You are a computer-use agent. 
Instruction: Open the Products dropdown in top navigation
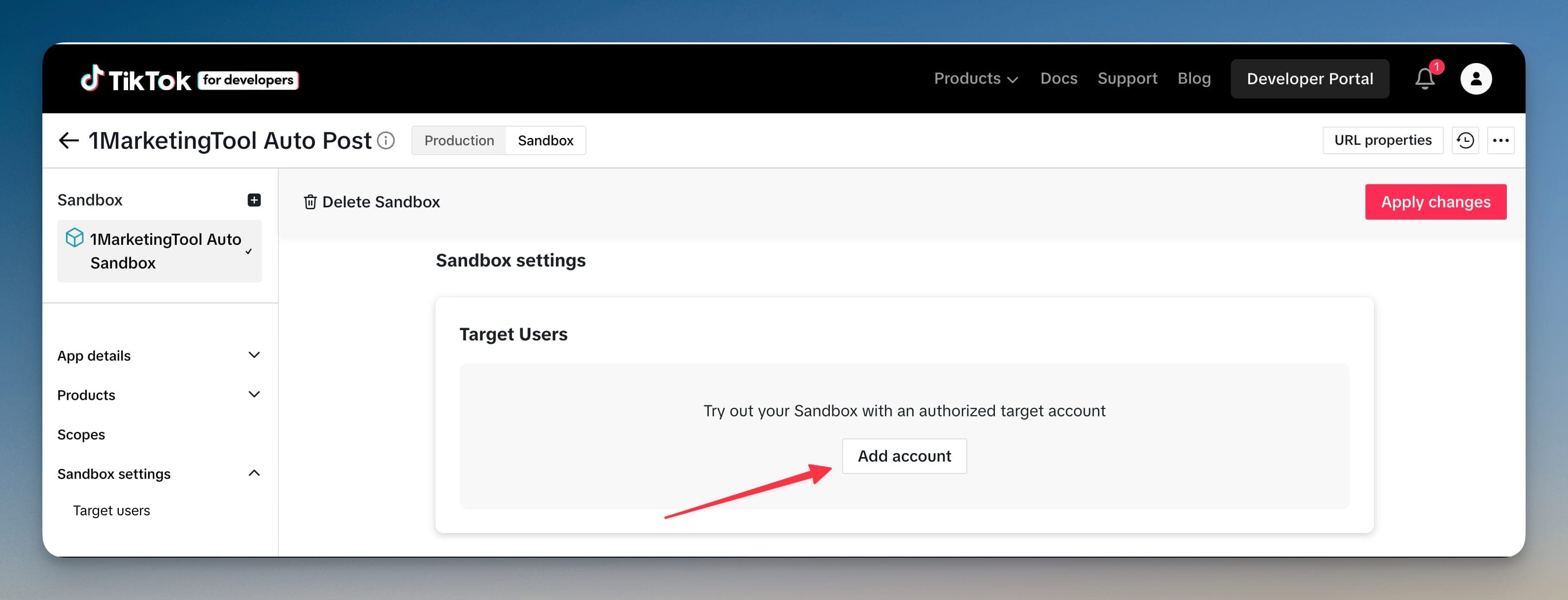click(x=976, y=78)
